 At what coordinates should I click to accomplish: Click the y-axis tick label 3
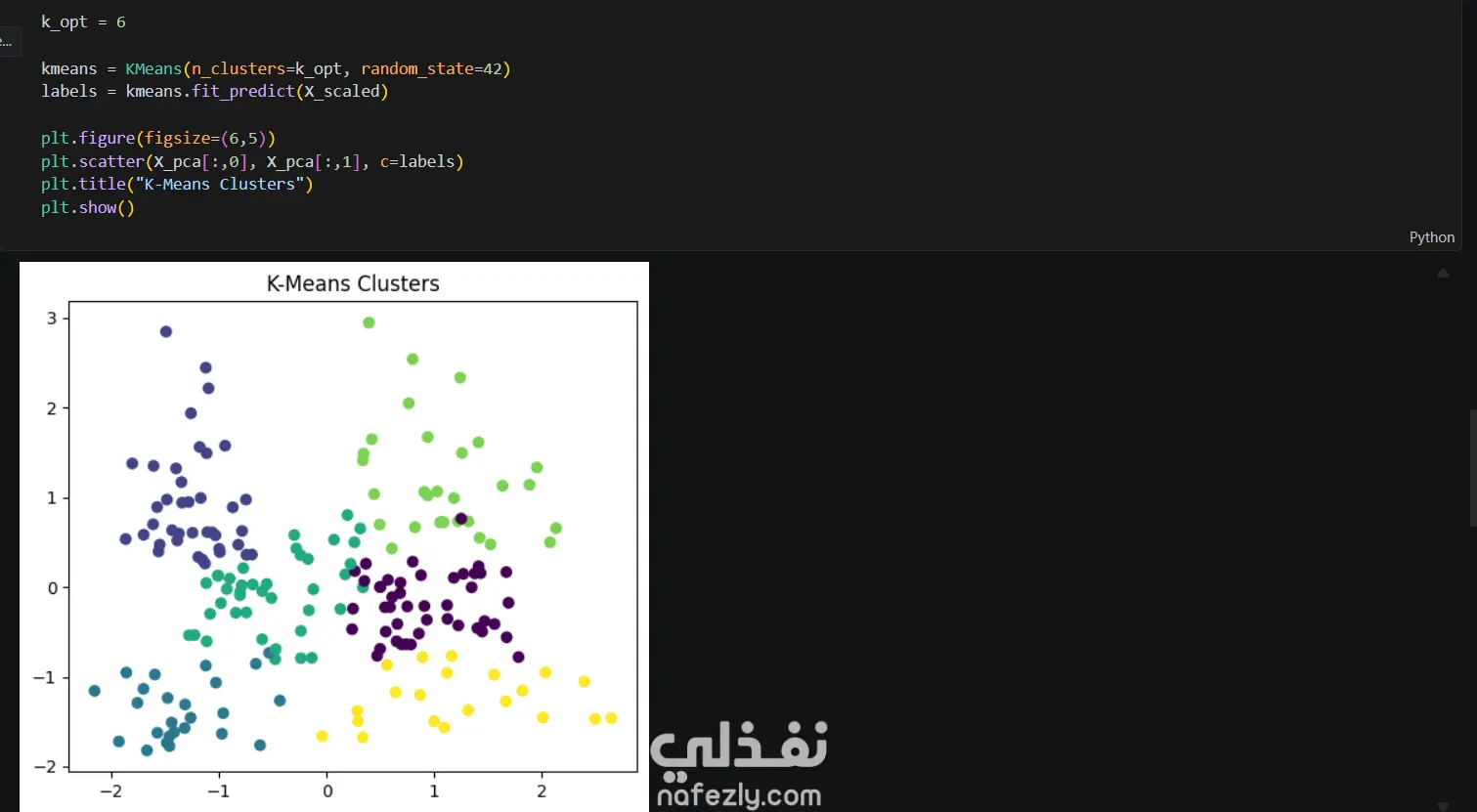[x=52, y=318]
